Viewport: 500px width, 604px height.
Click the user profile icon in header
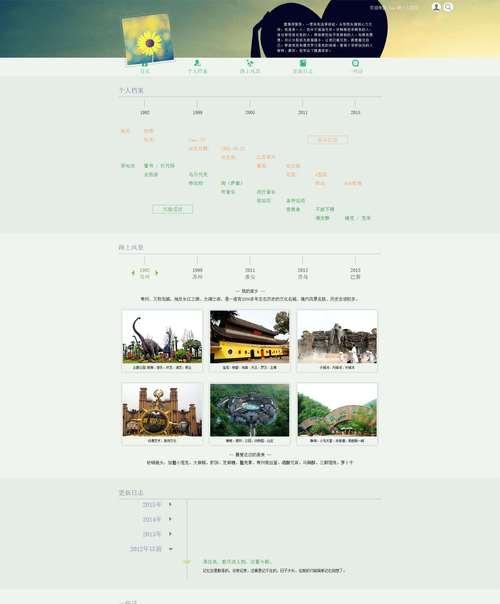point(436,7)
